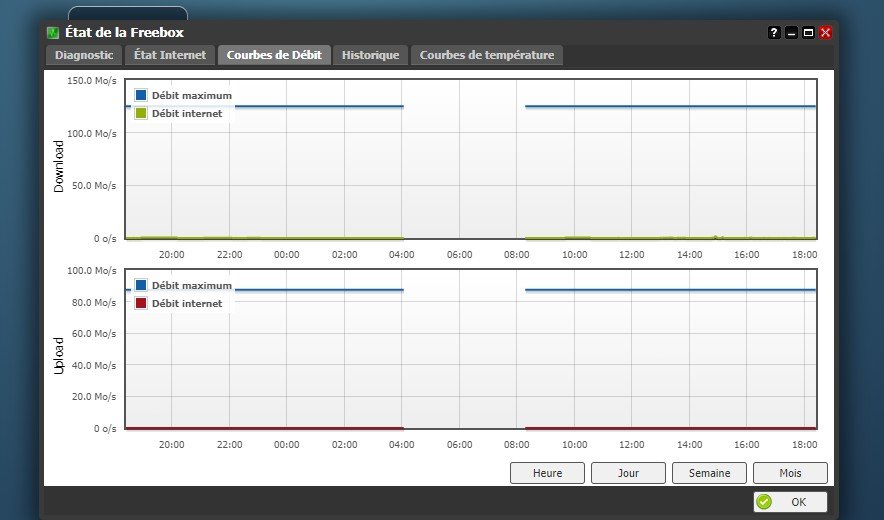Viewport: 884px width, 520px height.
Task: Show hourly graph with Heure button
Action: click(547, 473)
